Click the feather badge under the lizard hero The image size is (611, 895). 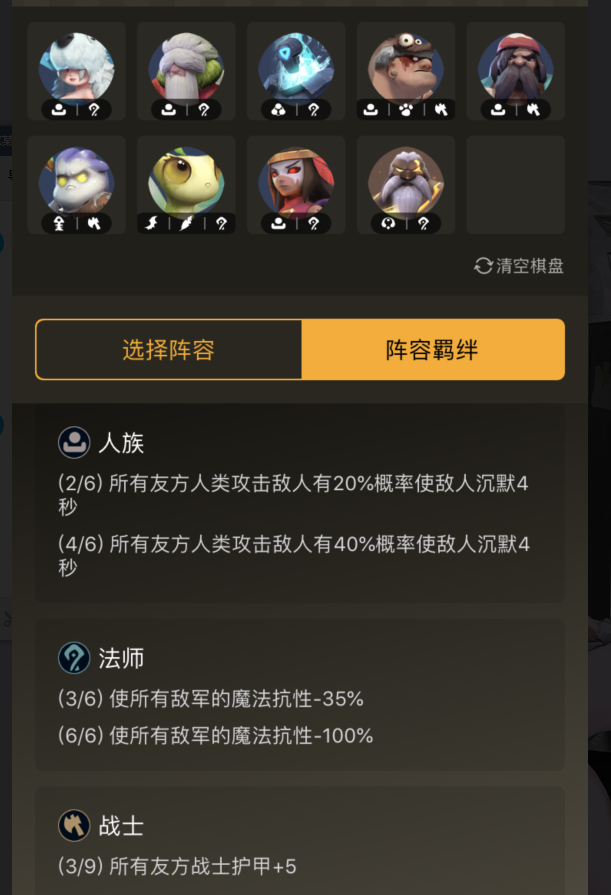(187, 223)
